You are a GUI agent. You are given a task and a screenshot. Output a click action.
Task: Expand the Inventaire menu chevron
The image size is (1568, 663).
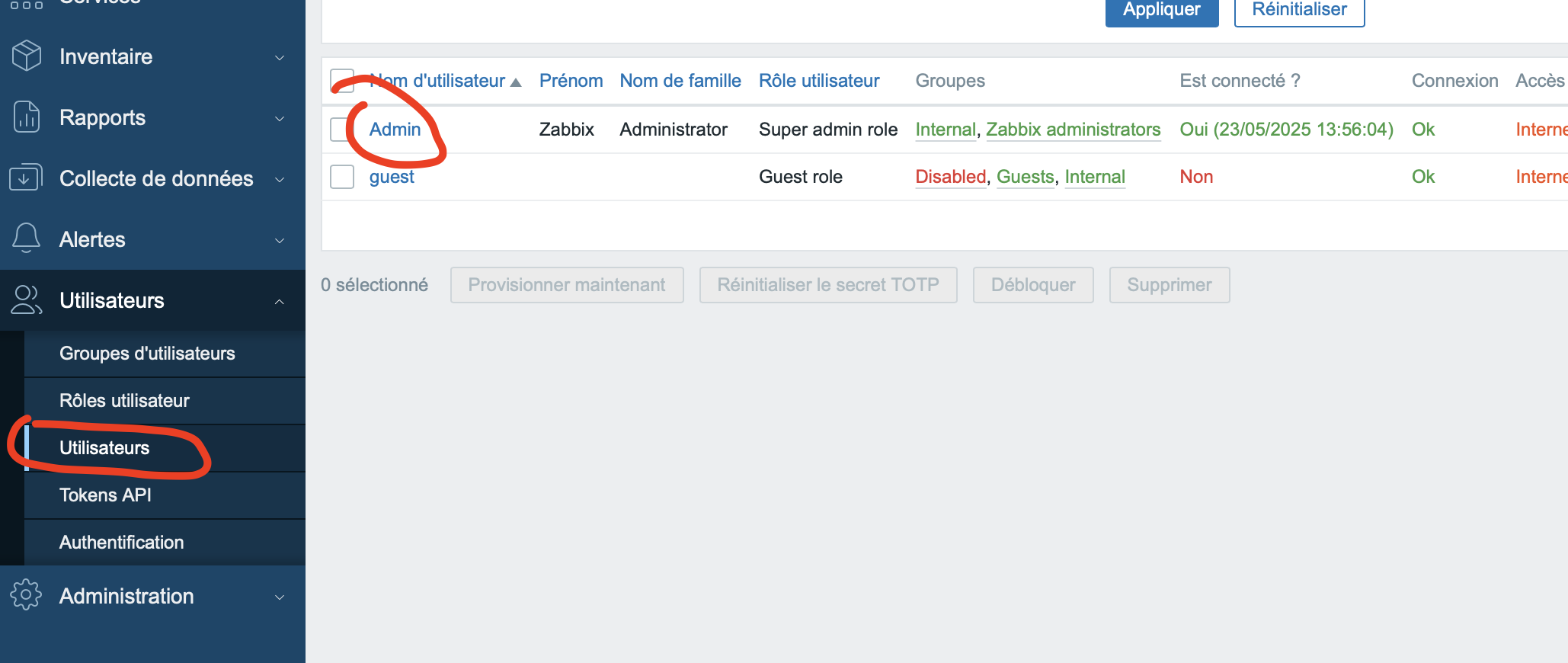(x=280, y=58)
